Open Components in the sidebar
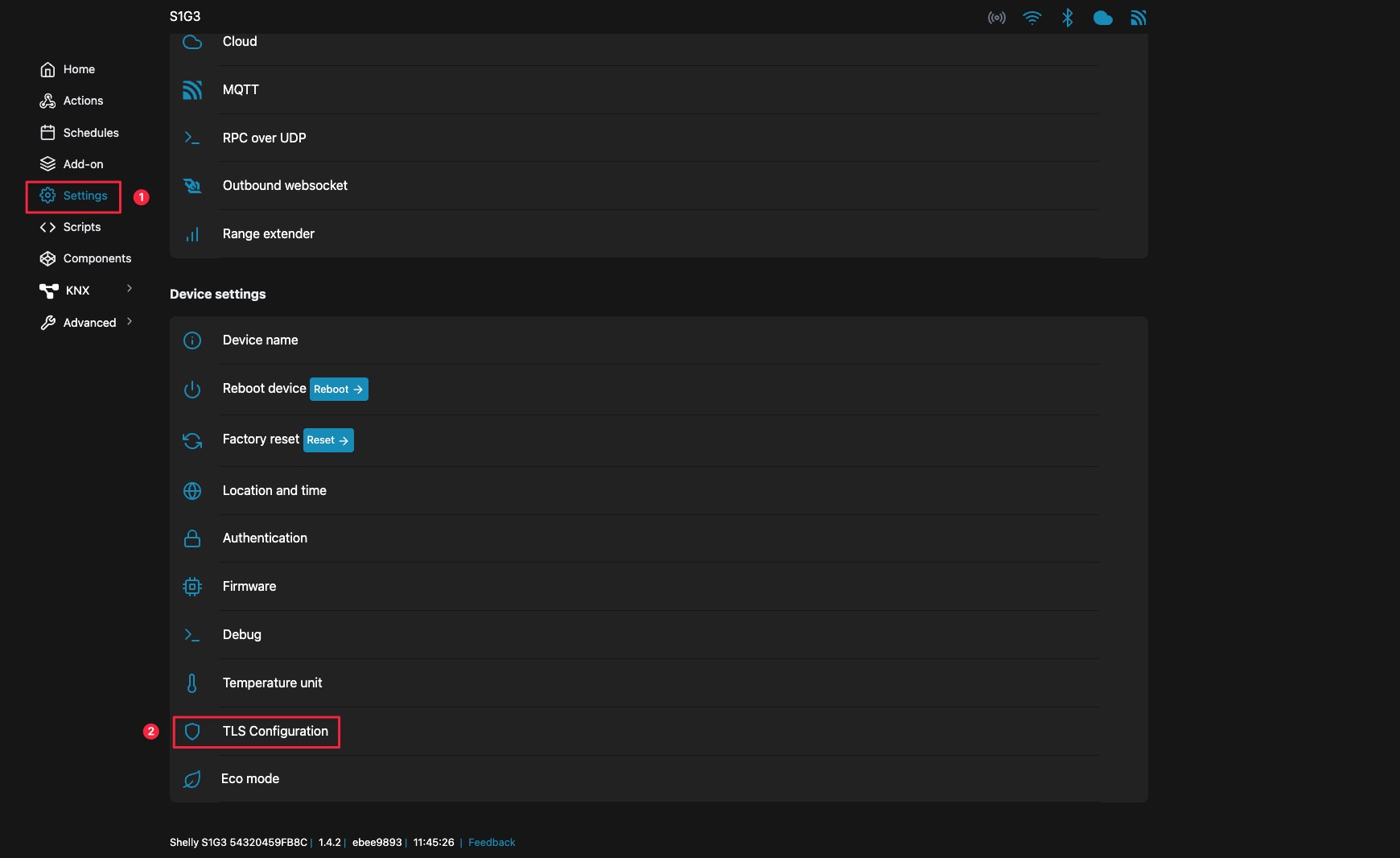 click(x=97, y=258)
